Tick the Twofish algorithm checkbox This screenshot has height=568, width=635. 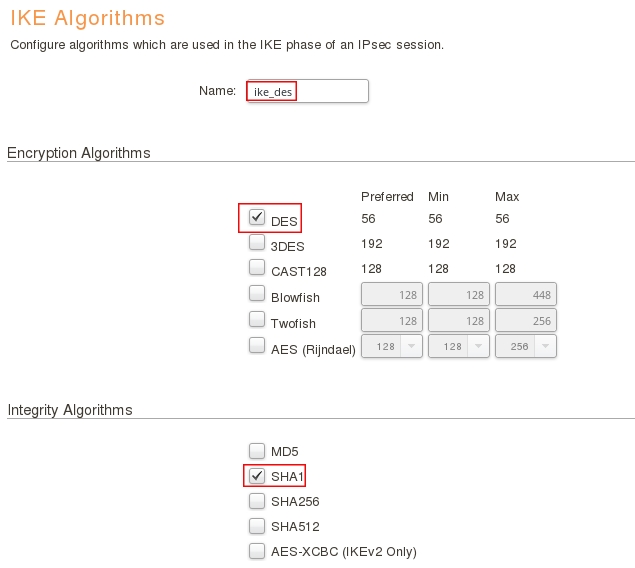[257, 320]
